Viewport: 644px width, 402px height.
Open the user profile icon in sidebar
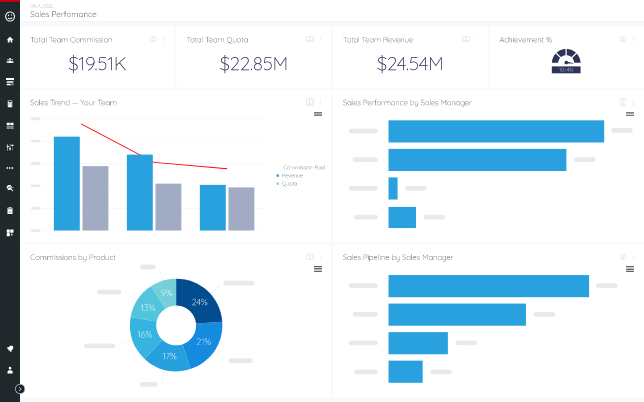point(10,370)
